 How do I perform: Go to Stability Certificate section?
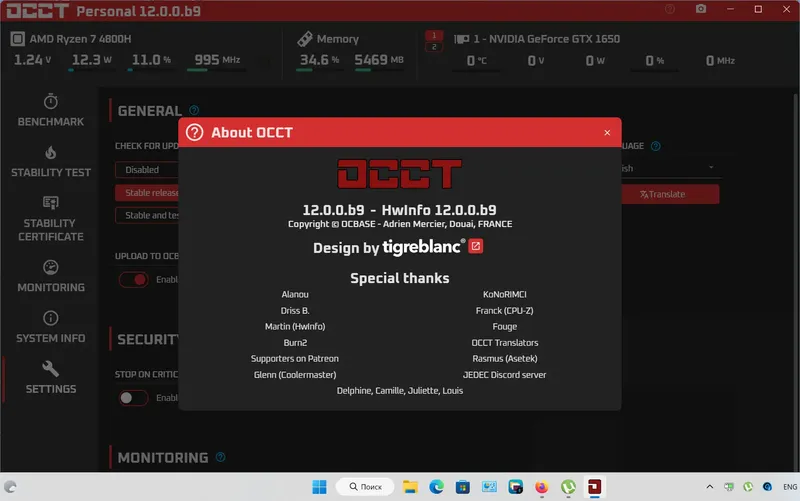coord(51,219)
